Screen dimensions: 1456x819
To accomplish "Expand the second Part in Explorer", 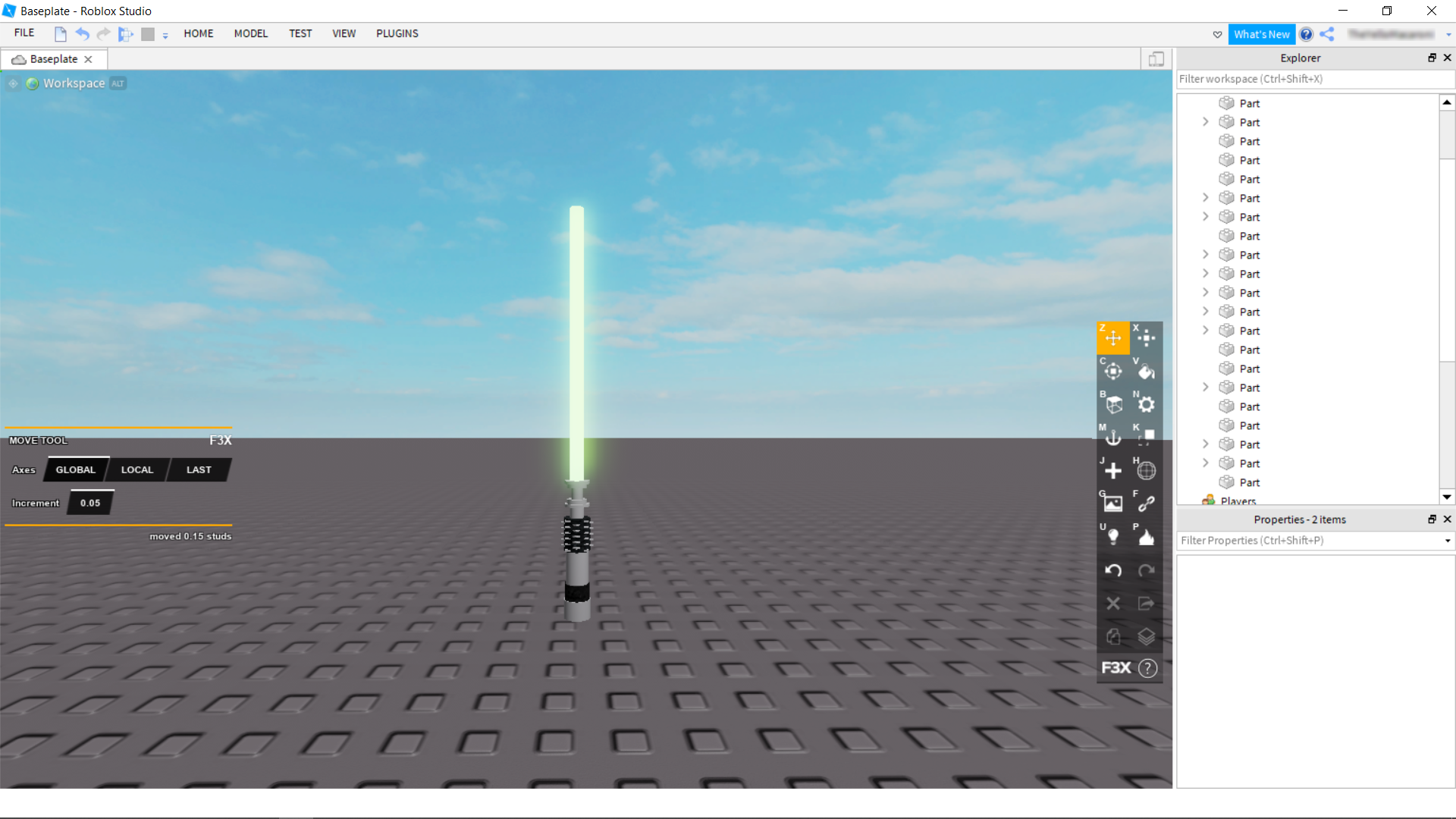I will coord(1206,121).
